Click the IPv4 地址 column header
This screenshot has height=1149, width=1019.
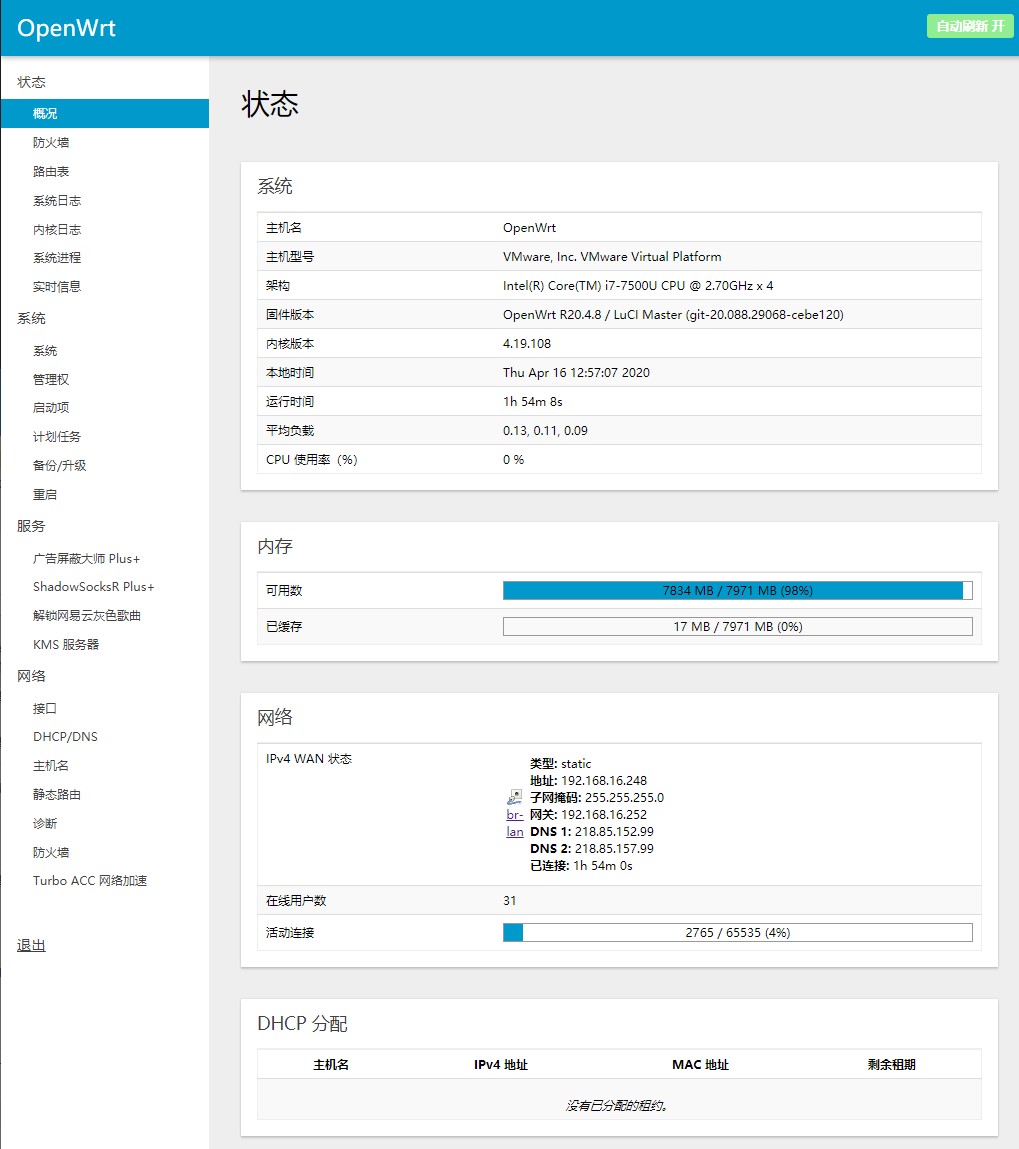point(501,1065)
